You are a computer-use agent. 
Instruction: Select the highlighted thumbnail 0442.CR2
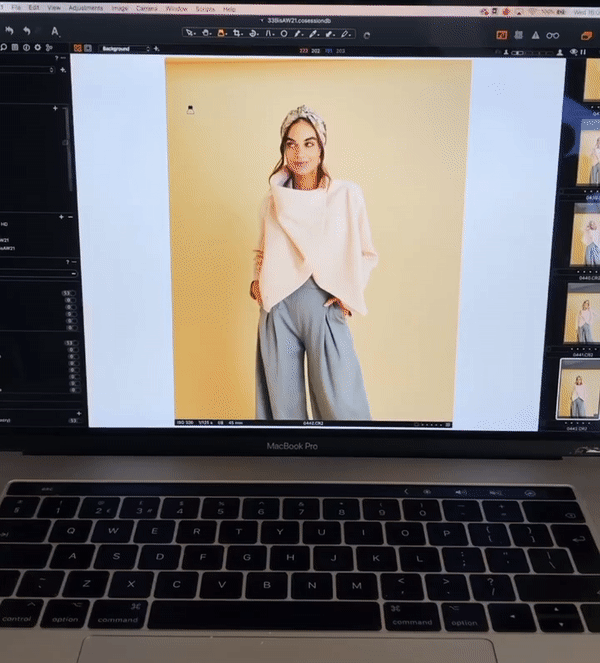click(x=579, y=389)
